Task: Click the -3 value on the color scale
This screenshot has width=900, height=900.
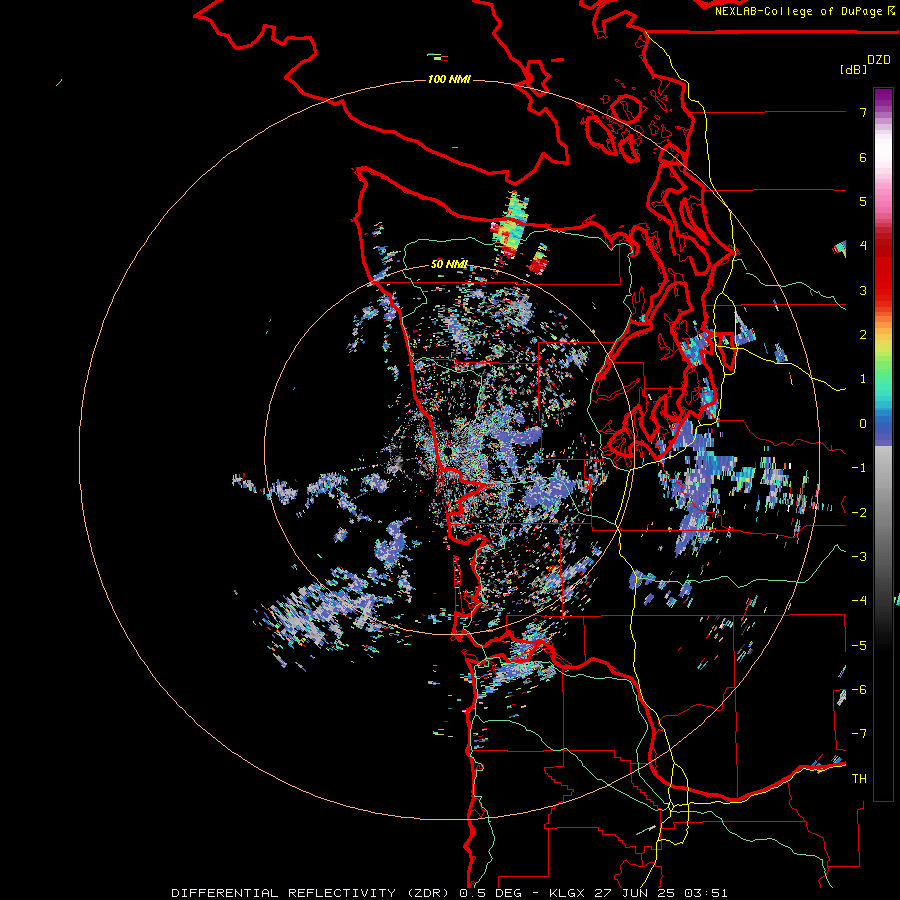Action: pos(859,556)
